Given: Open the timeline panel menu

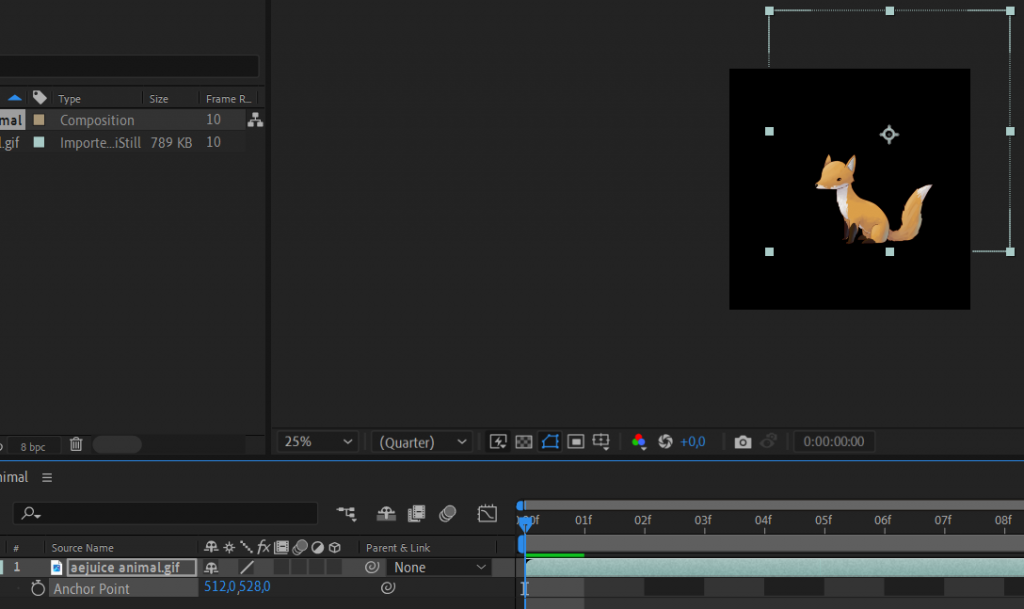Looking at the screenshot, I should [45, 477].
